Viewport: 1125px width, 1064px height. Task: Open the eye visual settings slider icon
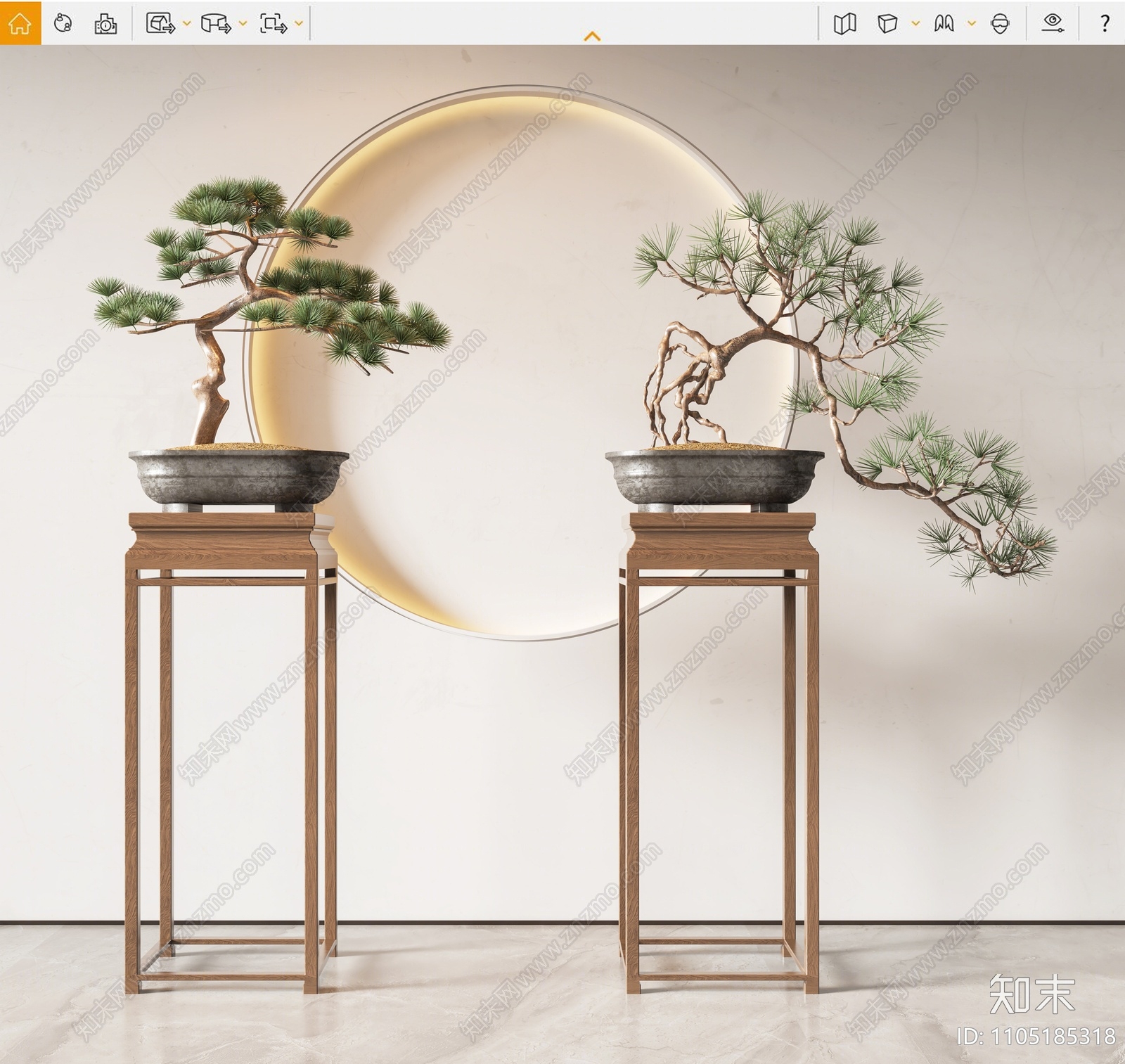1053,23
